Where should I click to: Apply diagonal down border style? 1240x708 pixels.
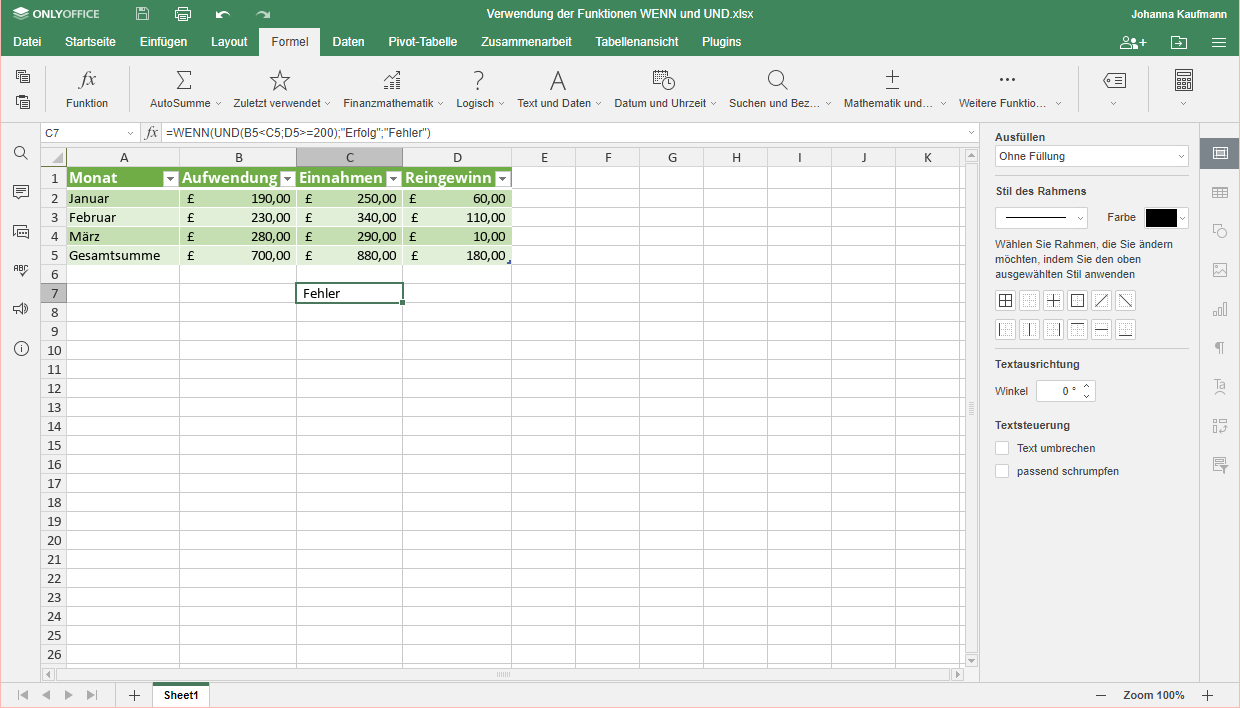(x=1126, y=300)
